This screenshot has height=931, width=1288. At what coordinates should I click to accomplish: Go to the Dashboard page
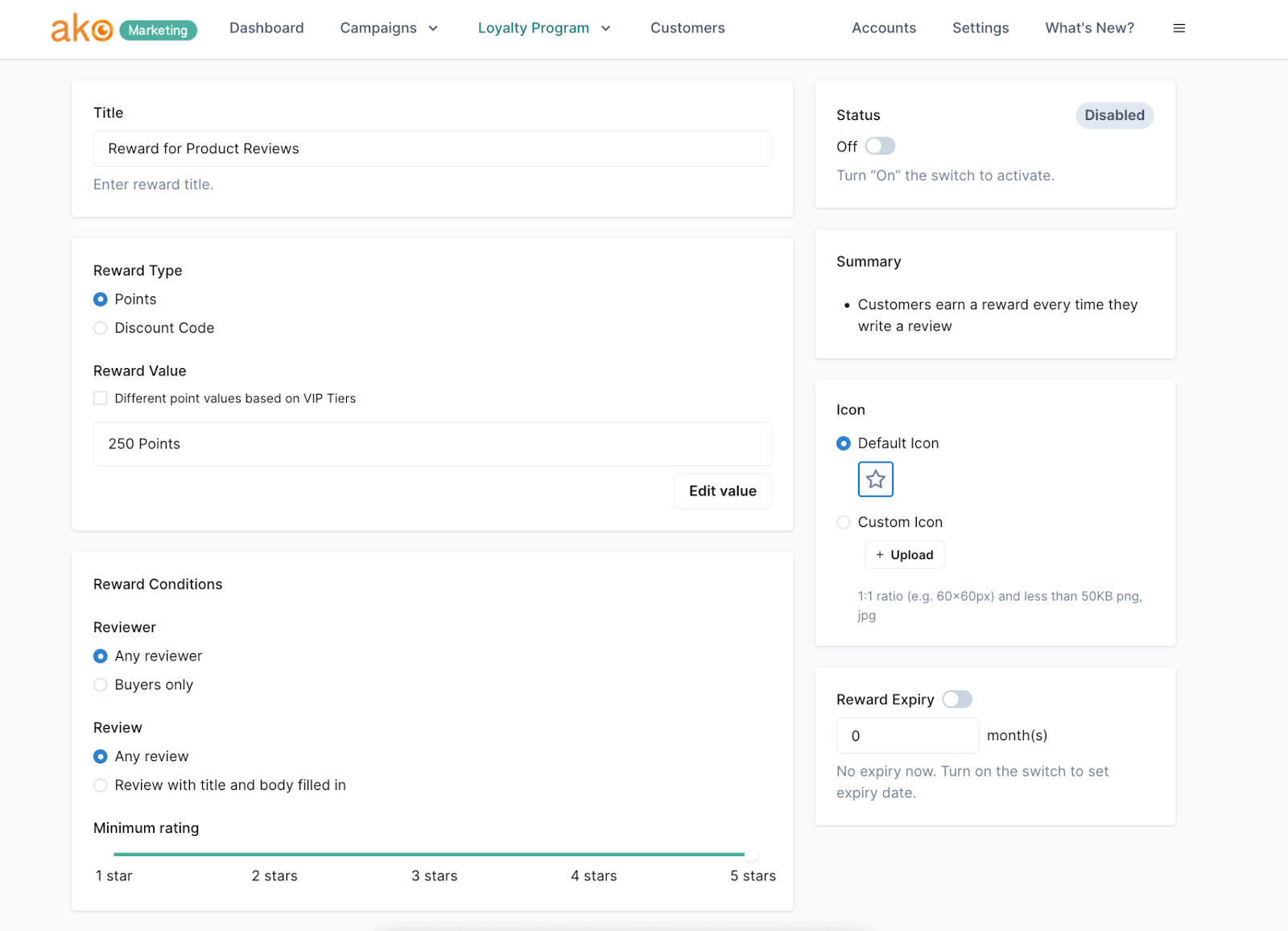point(266,28)
